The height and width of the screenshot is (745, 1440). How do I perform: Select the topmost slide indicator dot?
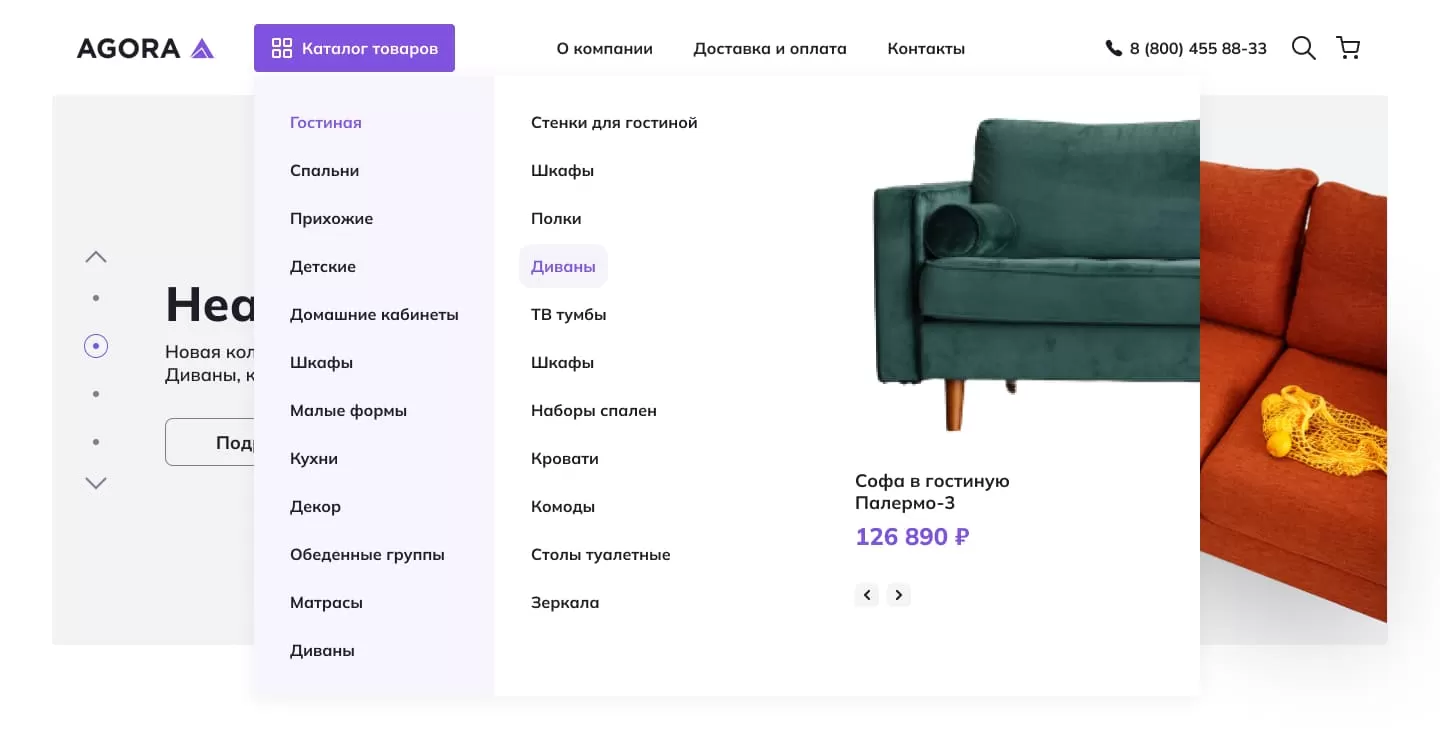point(96,297)
